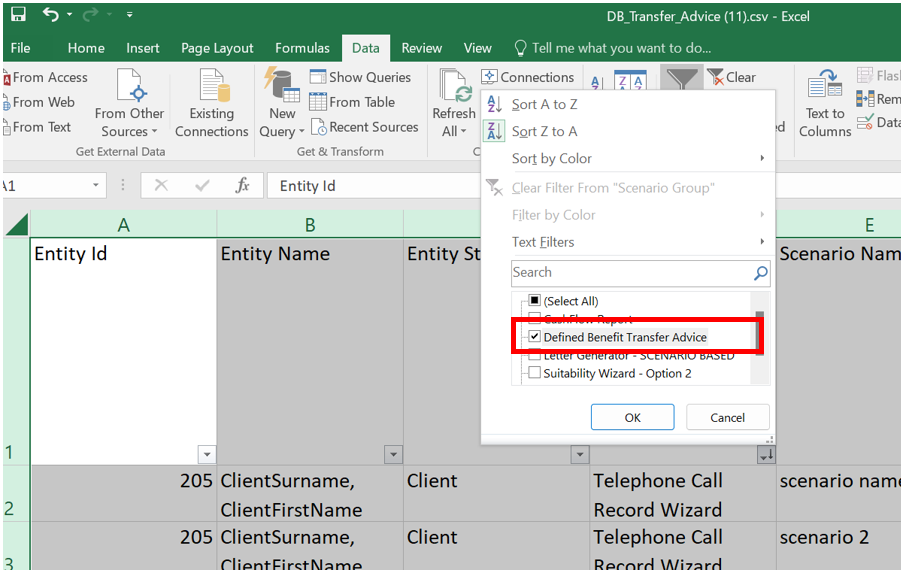Click From Table in Get & Transform
Screen dimensions: 901x571
(x=352, y=102)
